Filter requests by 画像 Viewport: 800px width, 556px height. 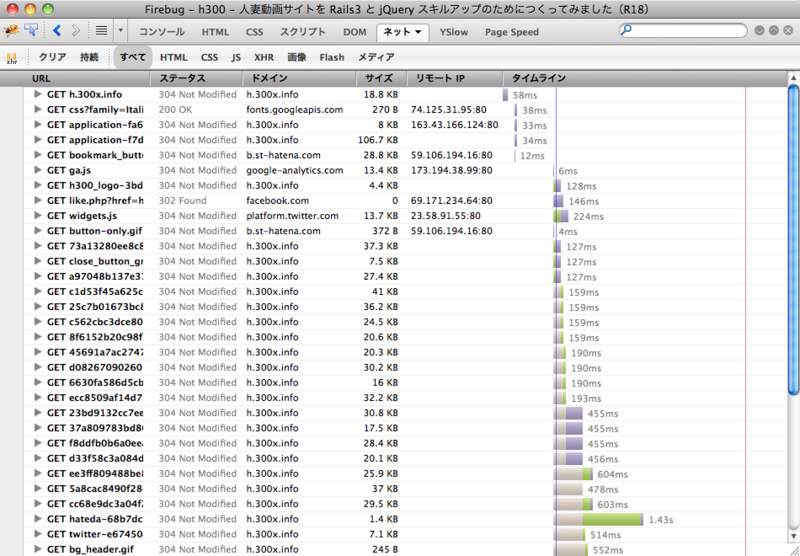(296, 57)
